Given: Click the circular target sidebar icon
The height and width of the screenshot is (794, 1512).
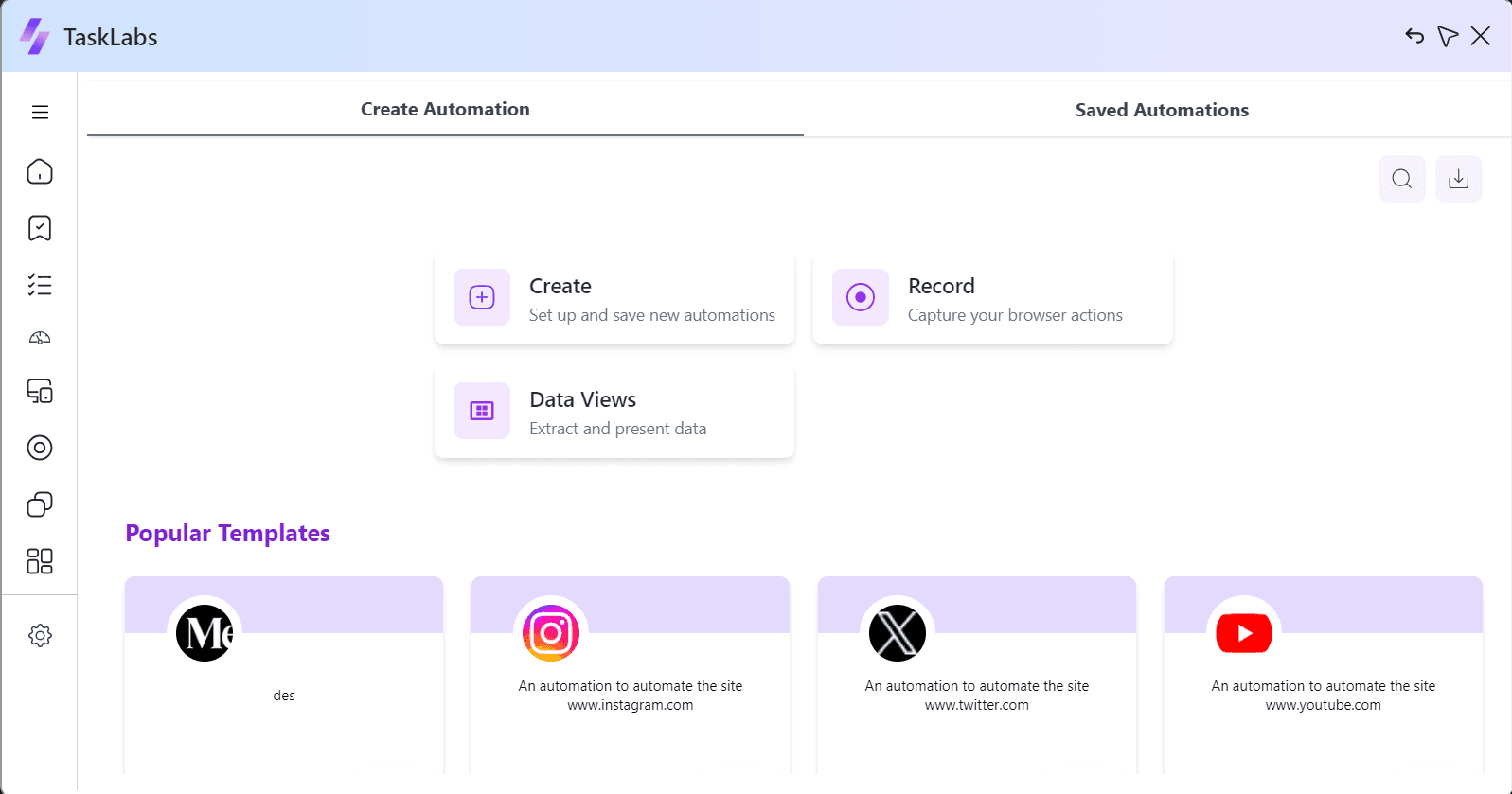Looking at the screenshot, I should (40, 448).
